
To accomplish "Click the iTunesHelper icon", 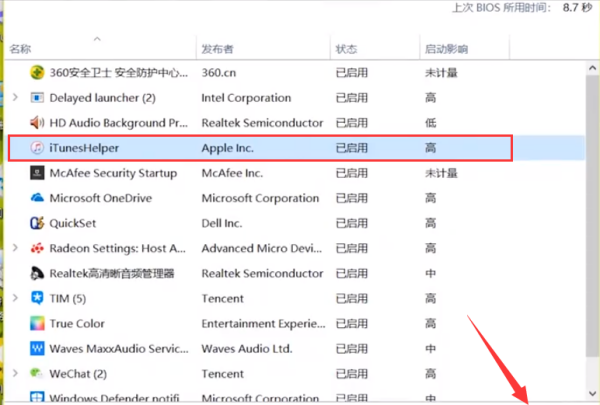I will [37, 147].
